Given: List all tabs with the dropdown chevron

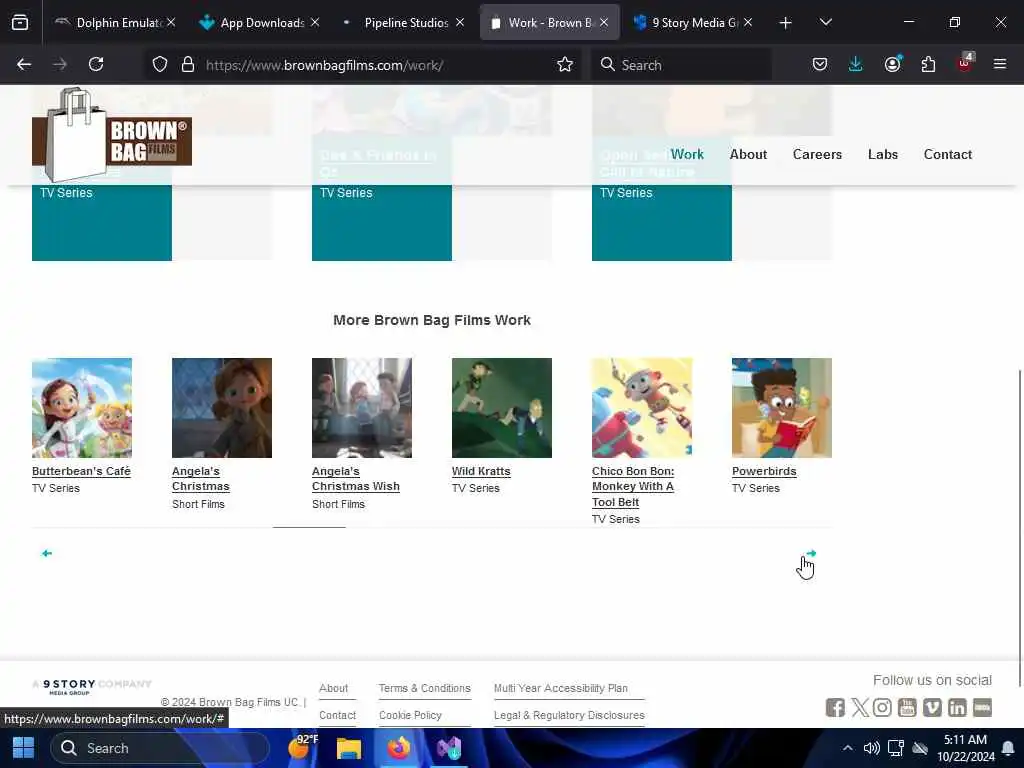Looking at the screenshot, I should pyautogui.click(x=825, y=23).
